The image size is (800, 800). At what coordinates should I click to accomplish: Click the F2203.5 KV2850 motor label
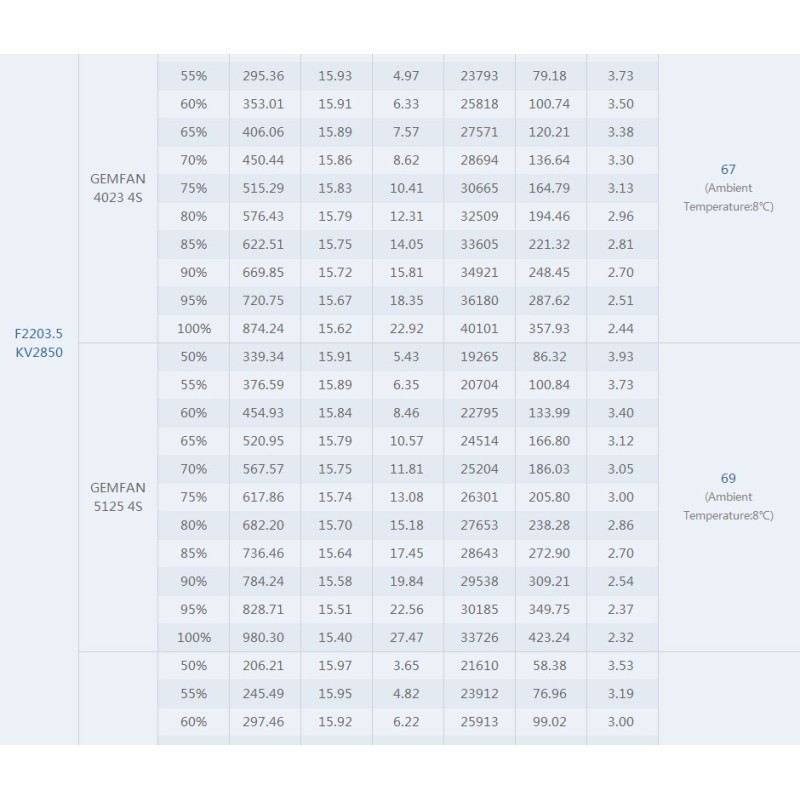pos(39,343)
